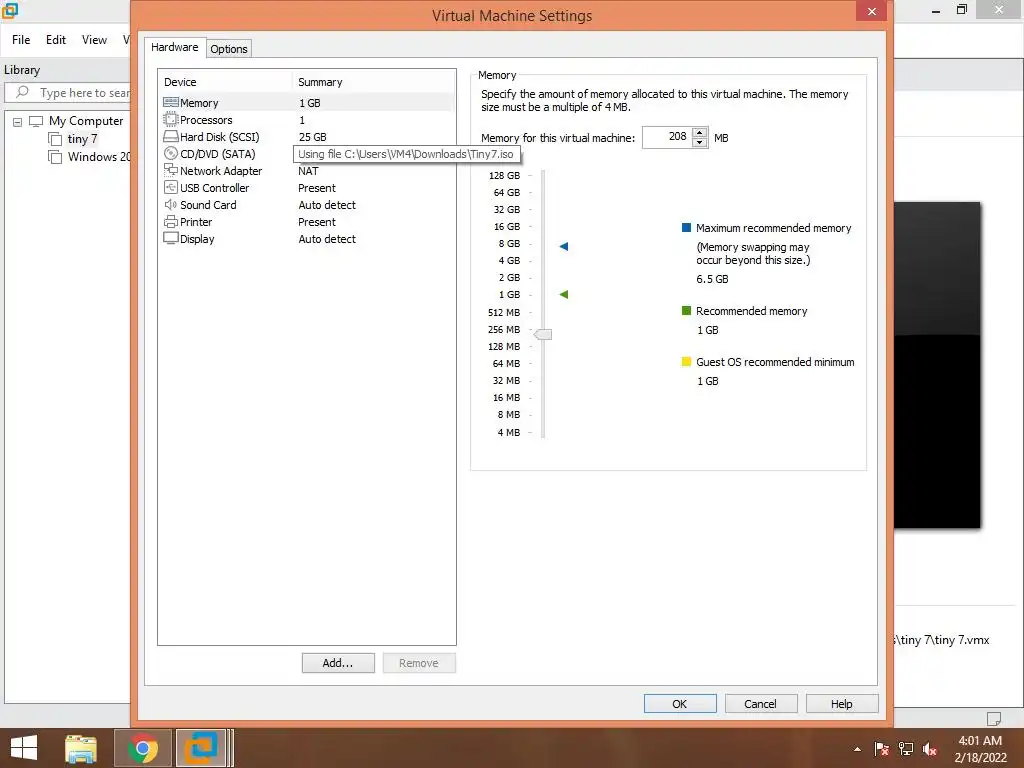Click the VMware logo in the title bar

click(10, 10)
